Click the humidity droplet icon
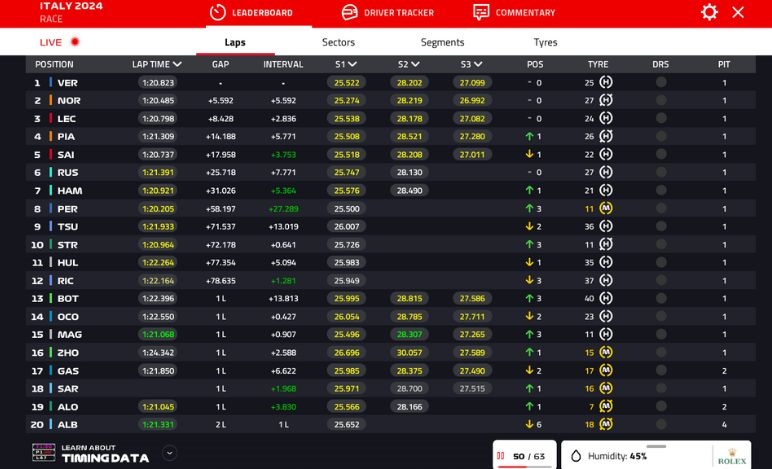 pyautogui.click(x=576, y=456)
